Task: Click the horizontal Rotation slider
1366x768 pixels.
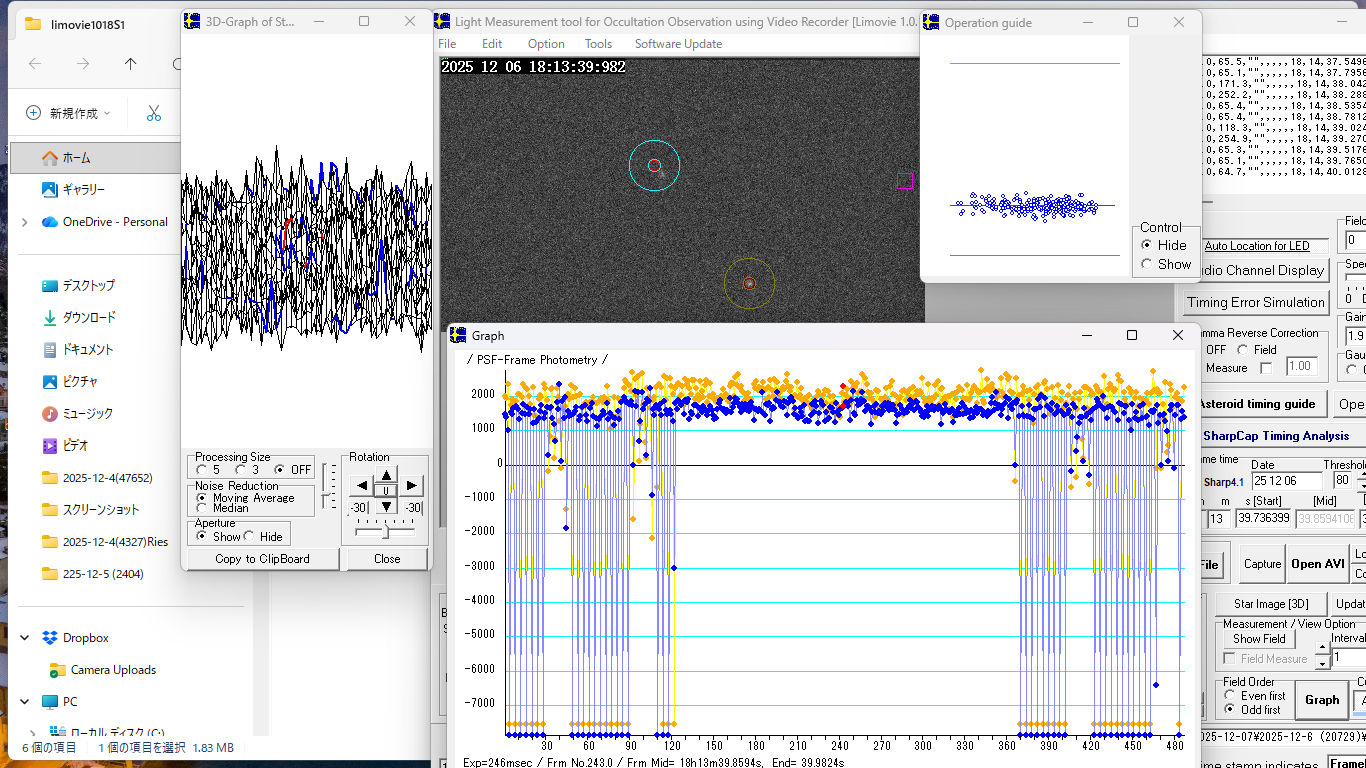Action: point(386,531)
